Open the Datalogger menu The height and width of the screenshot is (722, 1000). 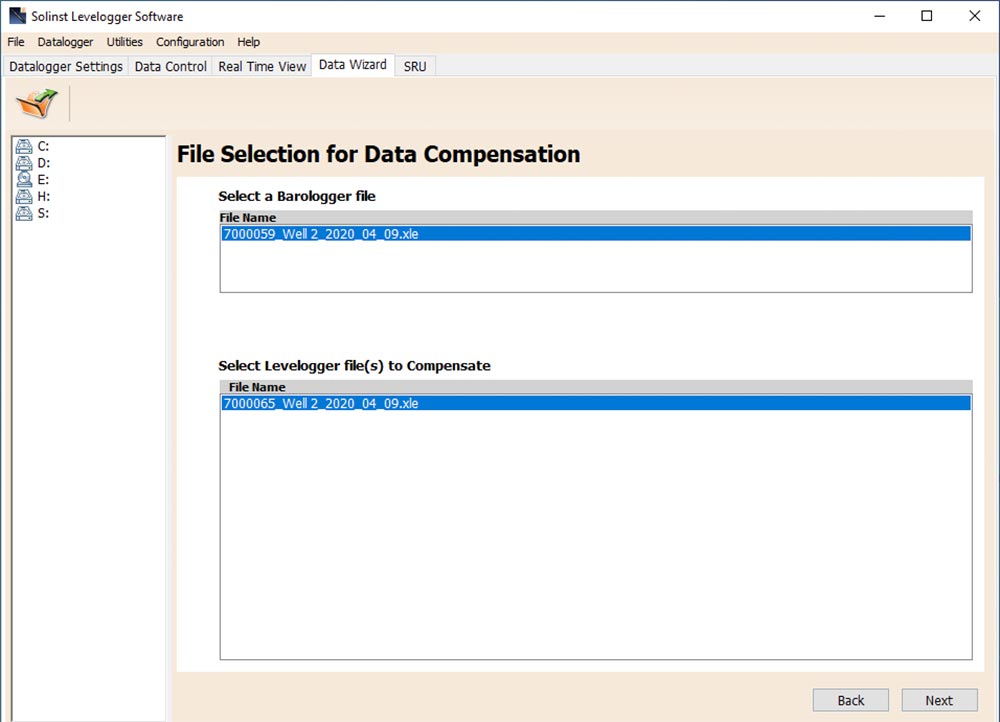(x=64, y=42)
